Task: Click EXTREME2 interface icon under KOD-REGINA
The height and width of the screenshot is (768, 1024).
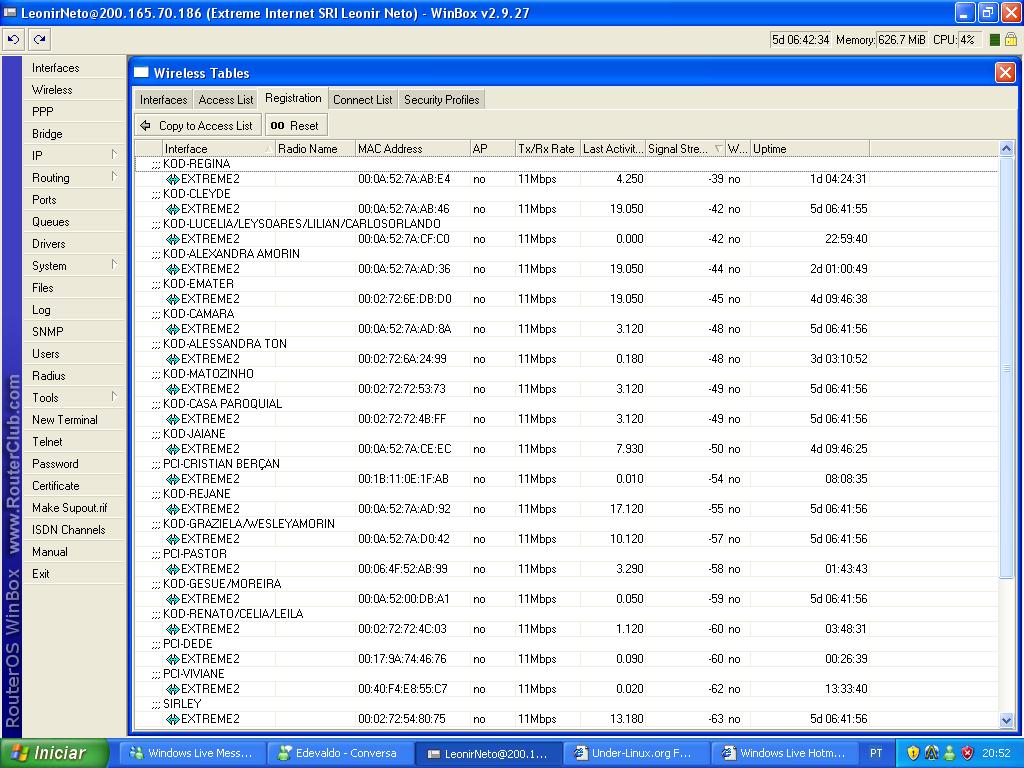Action: point(172,179)
